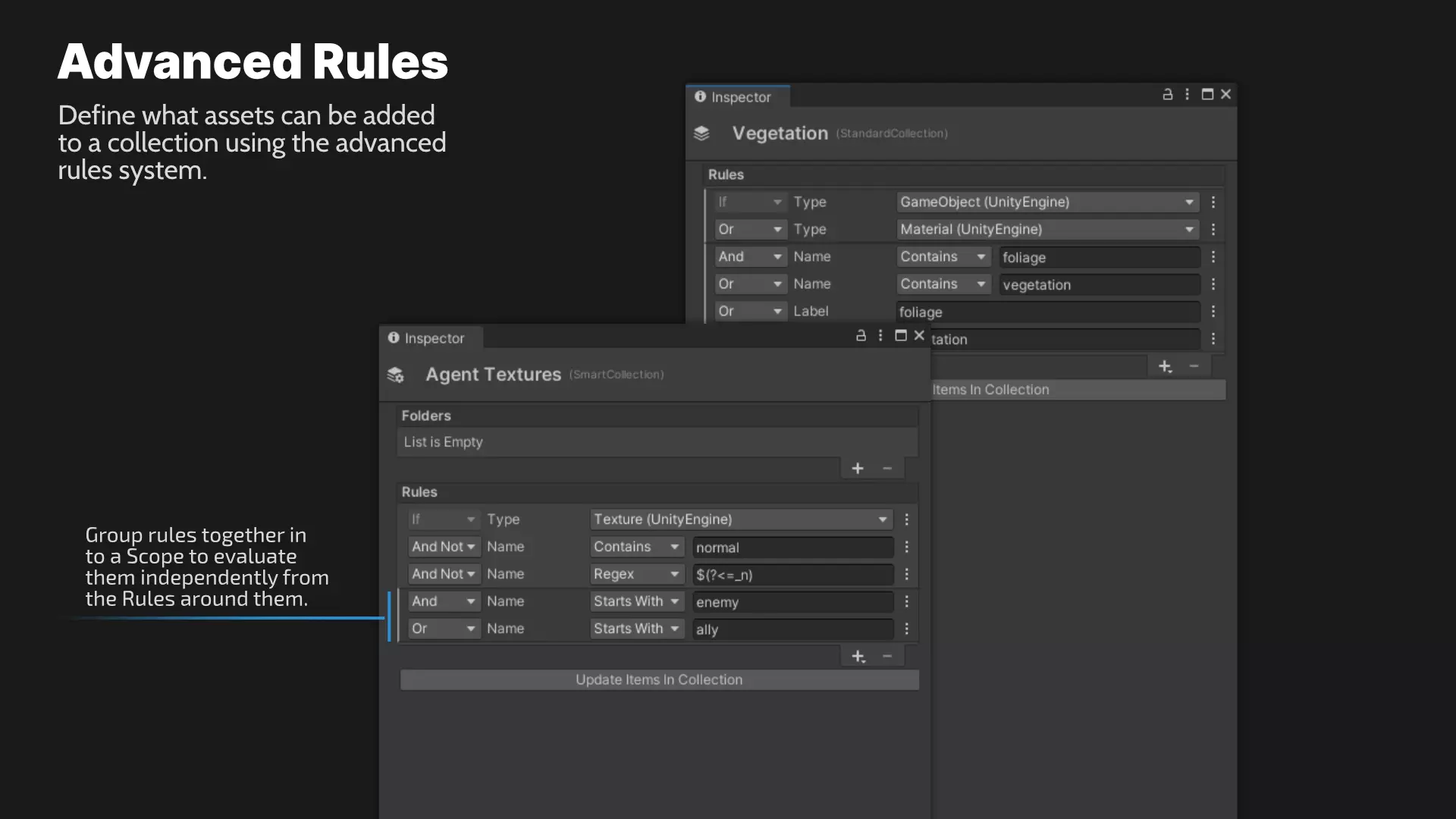Open the 'And Not' operator dropdown for normal
This screenshot has height=819, width=1456.
tap(444, 547)
